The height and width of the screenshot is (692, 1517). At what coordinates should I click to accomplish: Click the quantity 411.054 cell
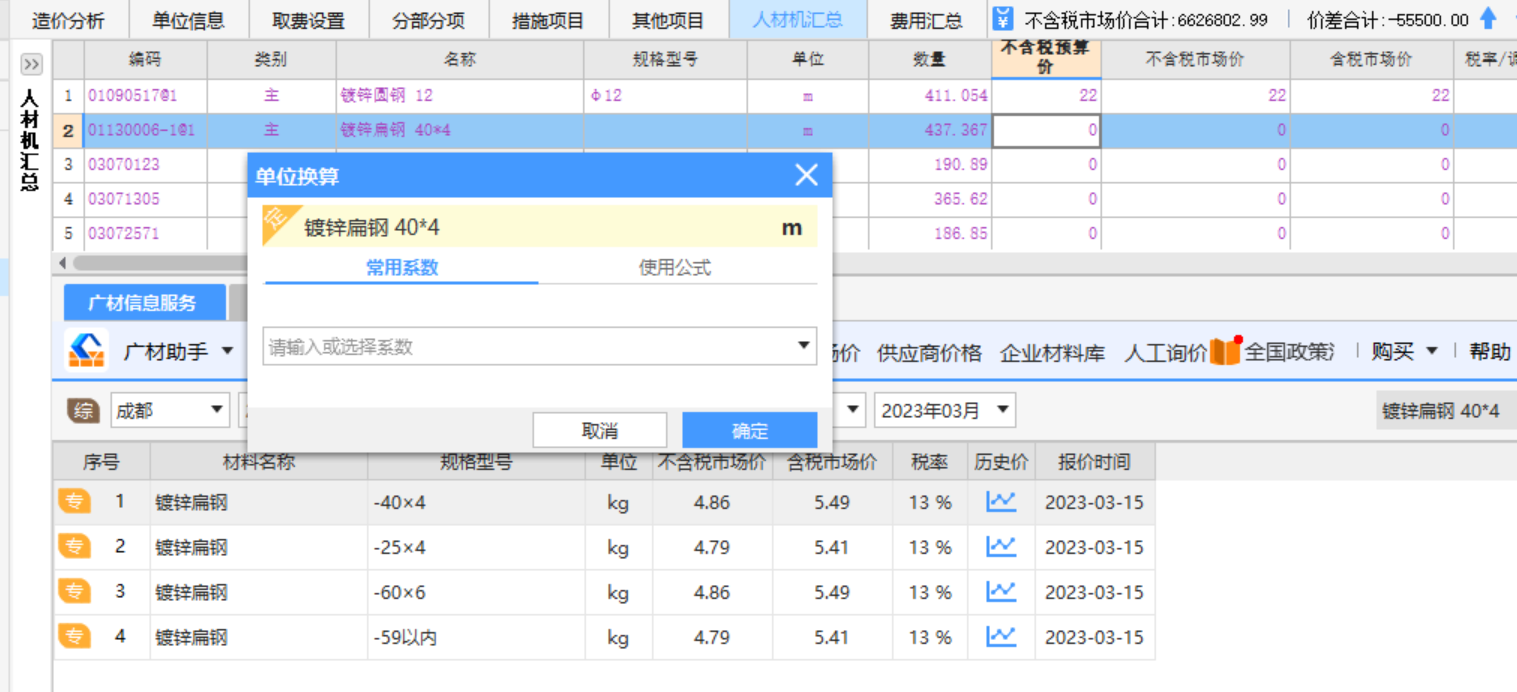[930, 95]
